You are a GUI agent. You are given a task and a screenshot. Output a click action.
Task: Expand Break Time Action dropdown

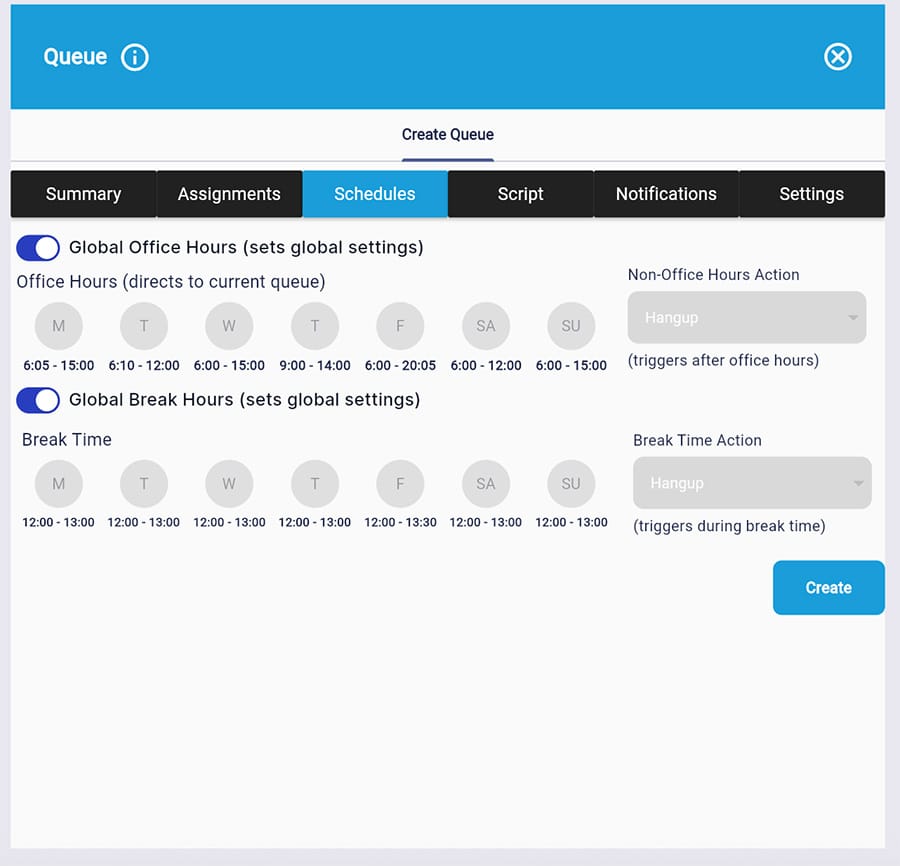[751, 483]
